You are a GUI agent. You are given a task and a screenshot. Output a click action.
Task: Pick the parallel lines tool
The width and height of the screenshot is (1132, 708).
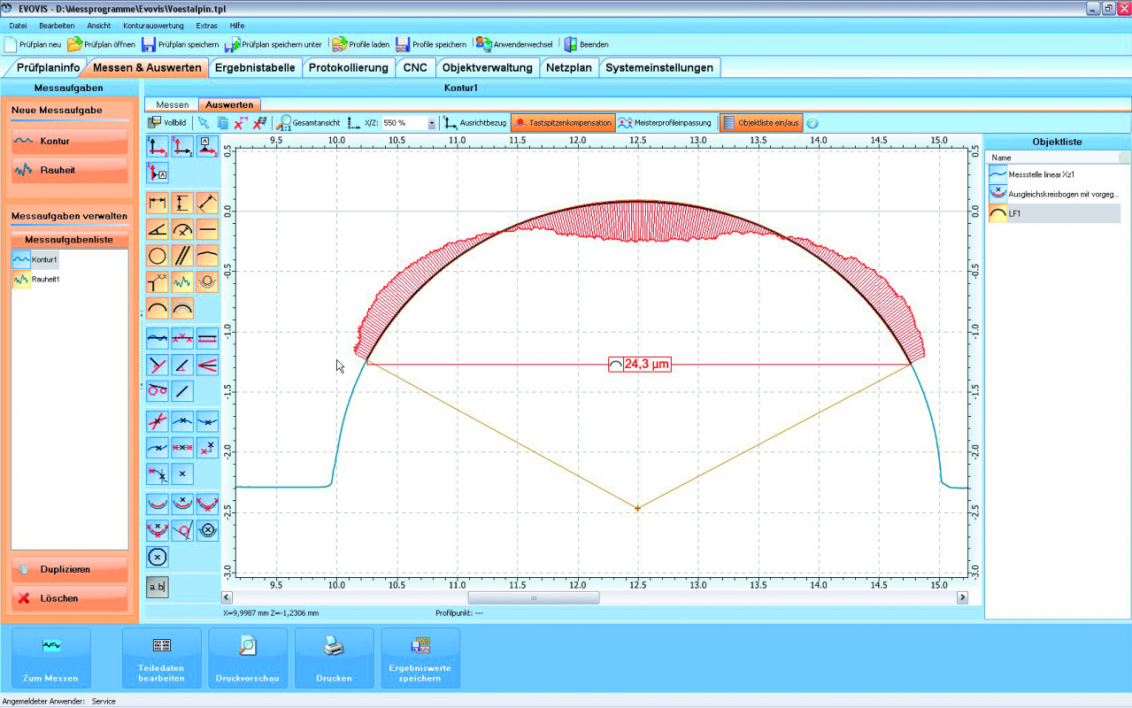point(183,256)
